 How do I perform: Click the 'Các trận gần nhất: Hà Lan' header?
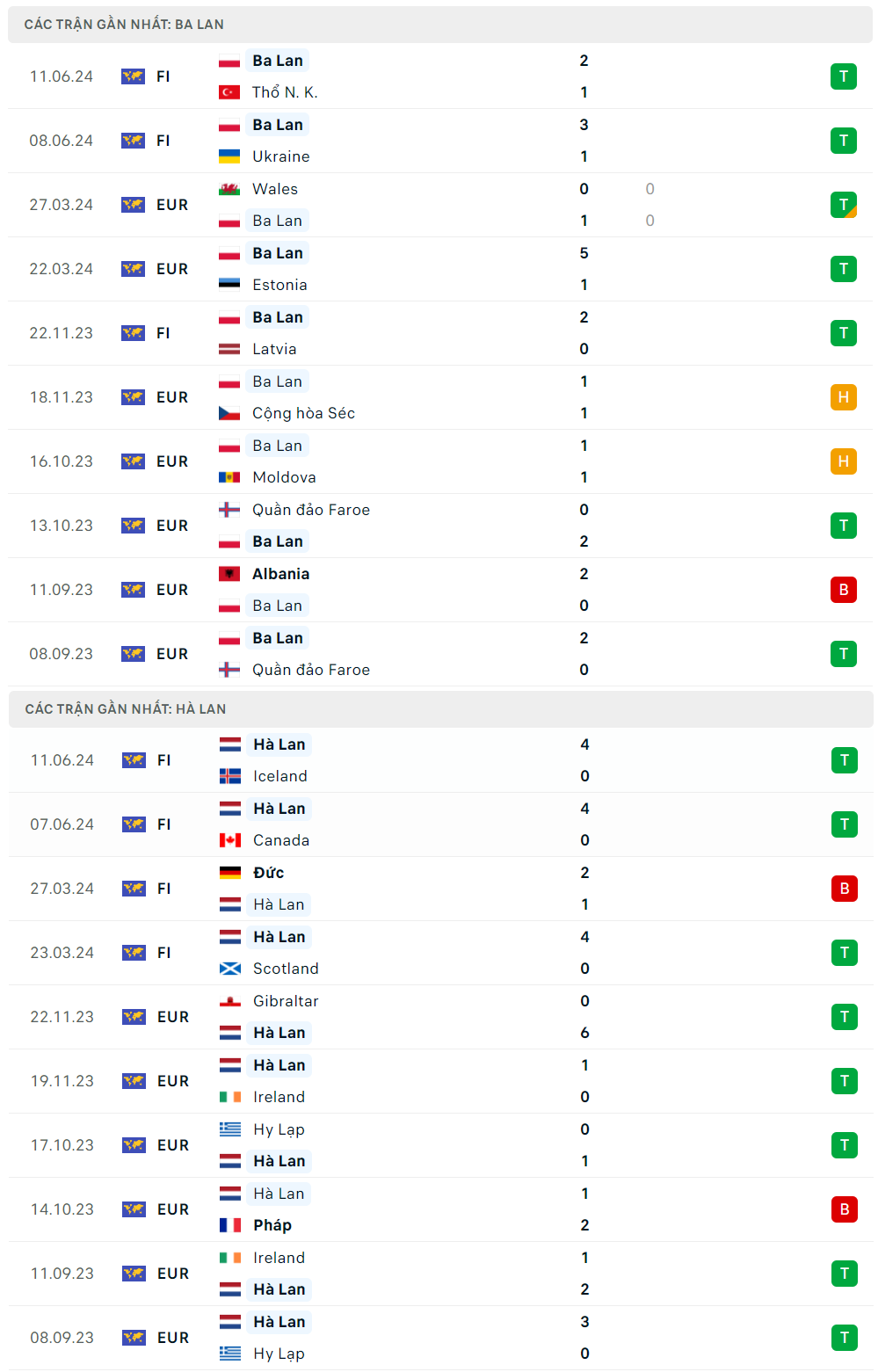click(126, 709)
